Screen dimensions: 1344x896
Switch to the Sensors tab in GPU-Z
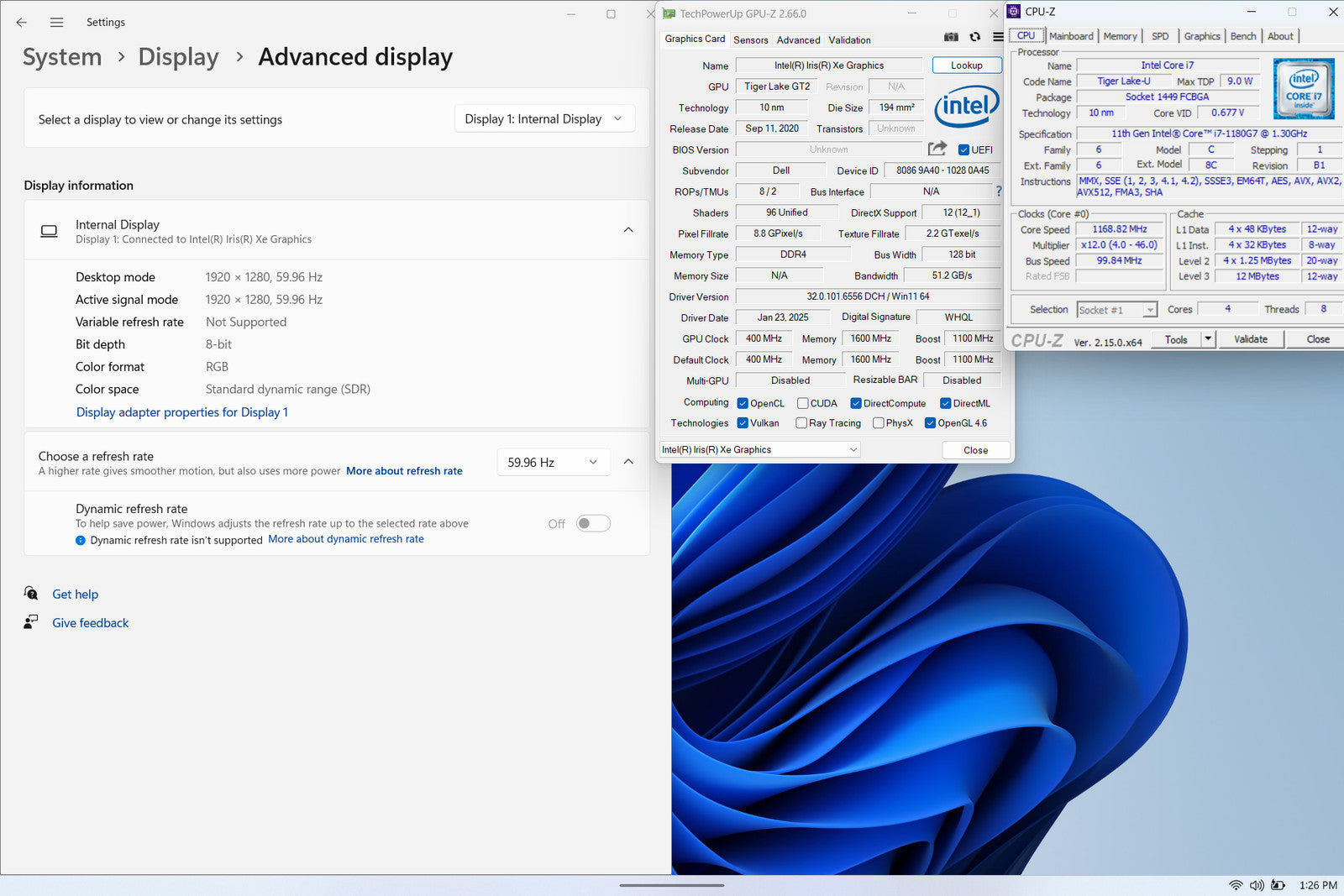750,40
